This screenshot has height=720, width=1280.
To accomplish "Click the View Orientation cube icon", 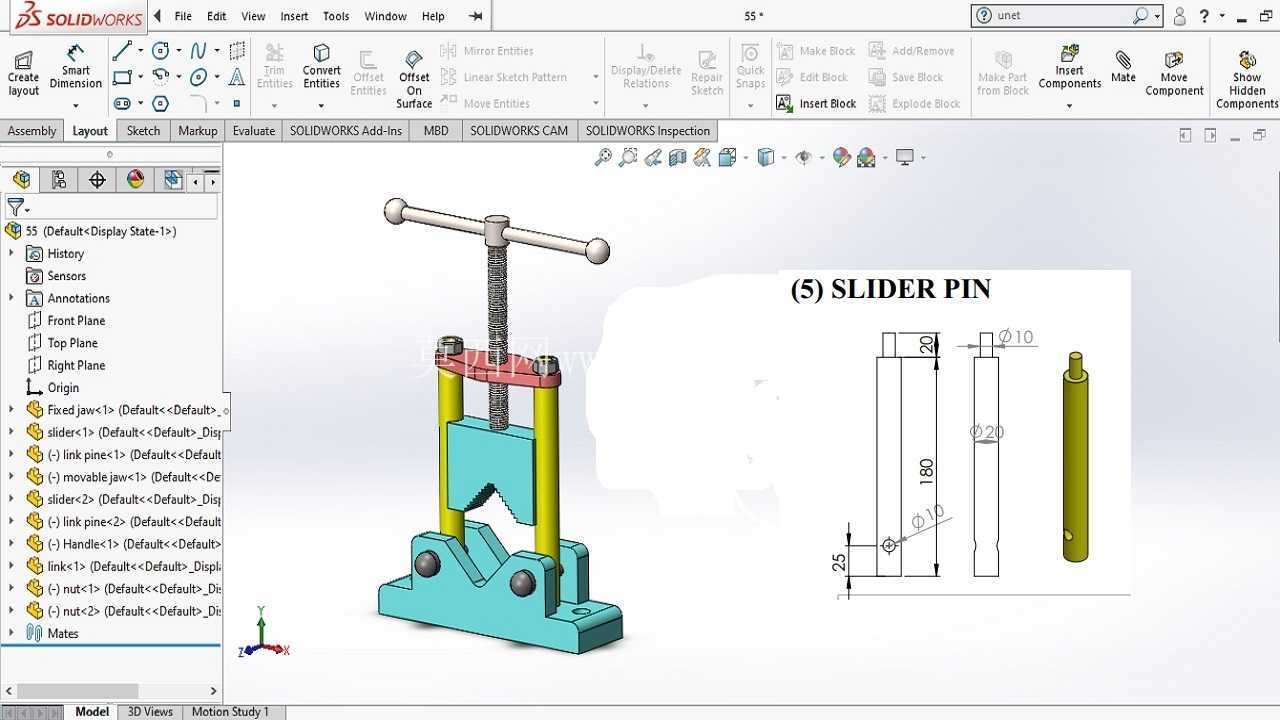I will [x=727, y=157].
